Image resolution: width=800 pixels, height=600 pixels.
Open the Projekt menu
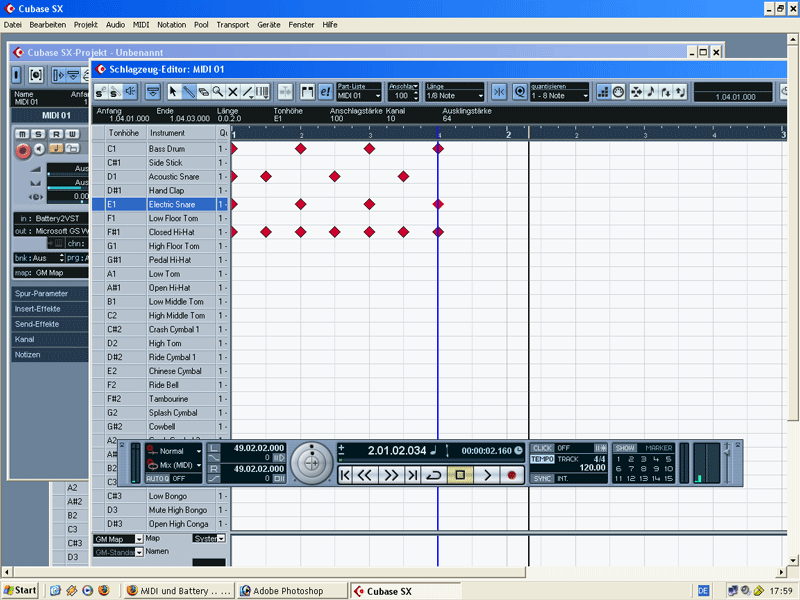(86, 24)
